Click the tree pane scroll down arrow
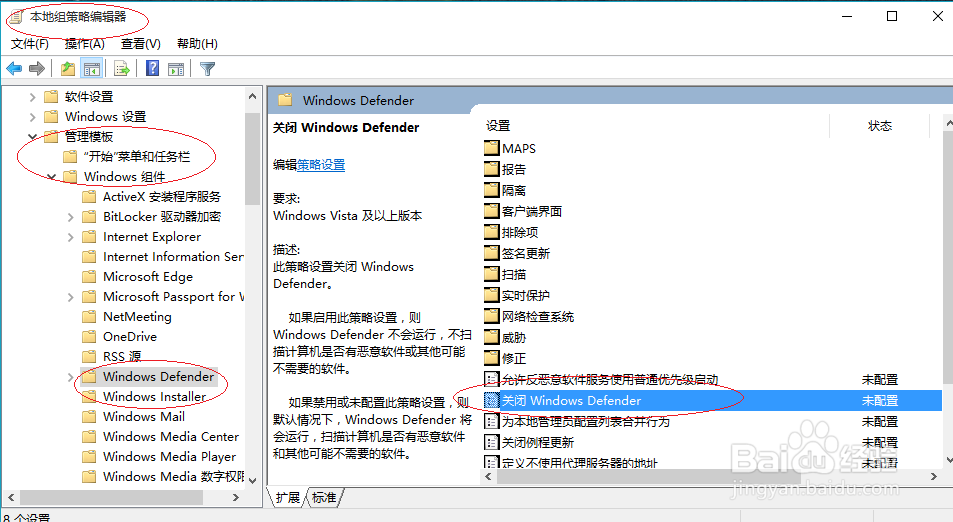Screen dimensions: 953x522 (252, 480)
